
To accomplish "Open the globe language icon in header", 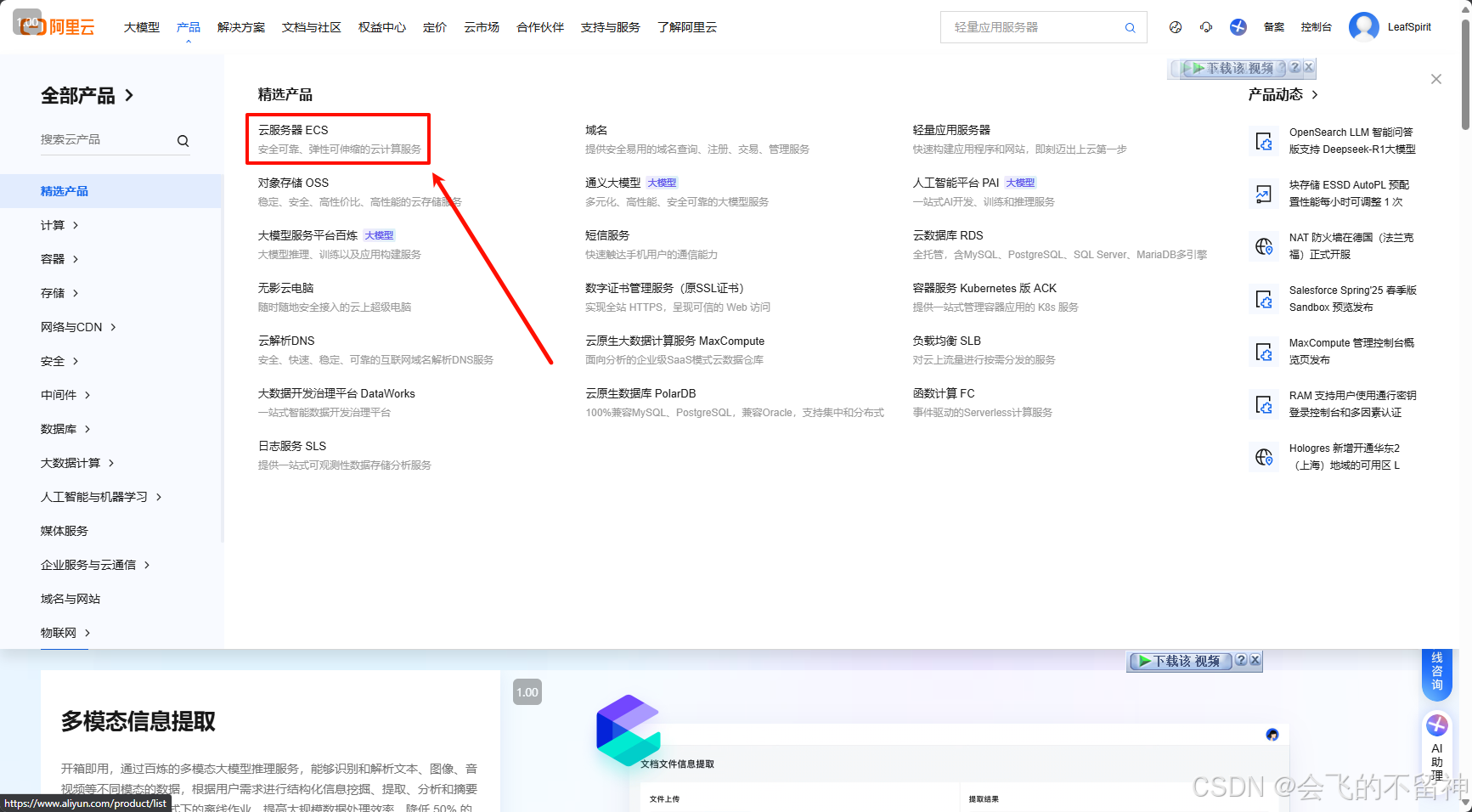I will 1176,27.
